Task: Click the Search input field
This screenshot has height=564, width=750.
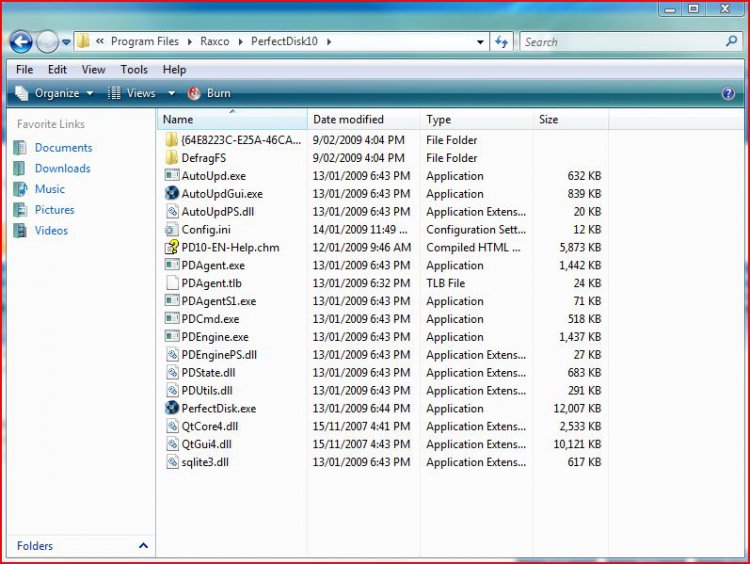Action: 622,42
